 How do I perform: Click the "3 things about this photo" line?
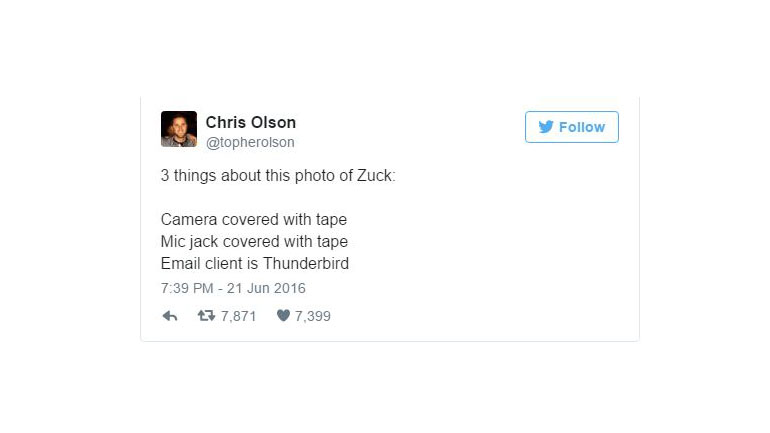[x=278, y=176]
